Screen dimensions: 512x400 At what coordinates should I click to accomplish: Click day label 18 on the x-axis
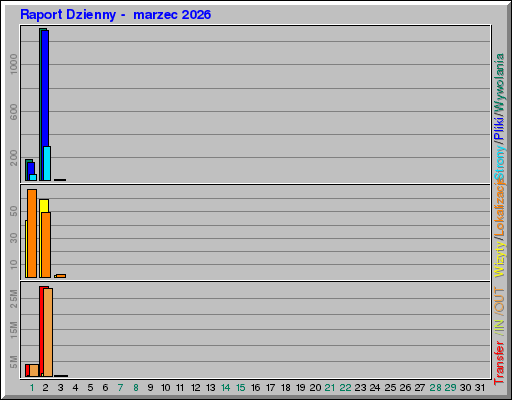[286, 388]
